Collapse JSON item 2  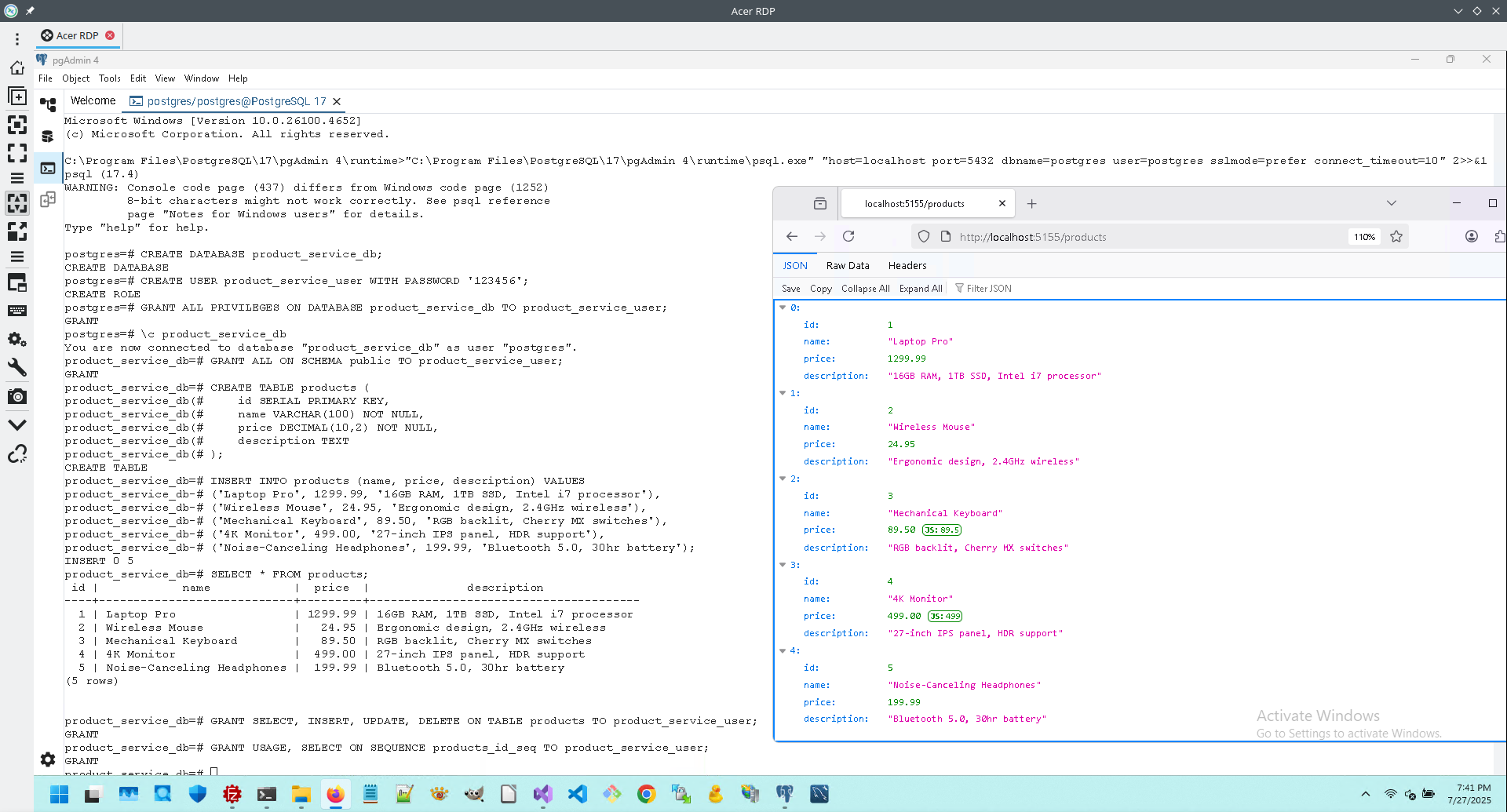point(783,479)
